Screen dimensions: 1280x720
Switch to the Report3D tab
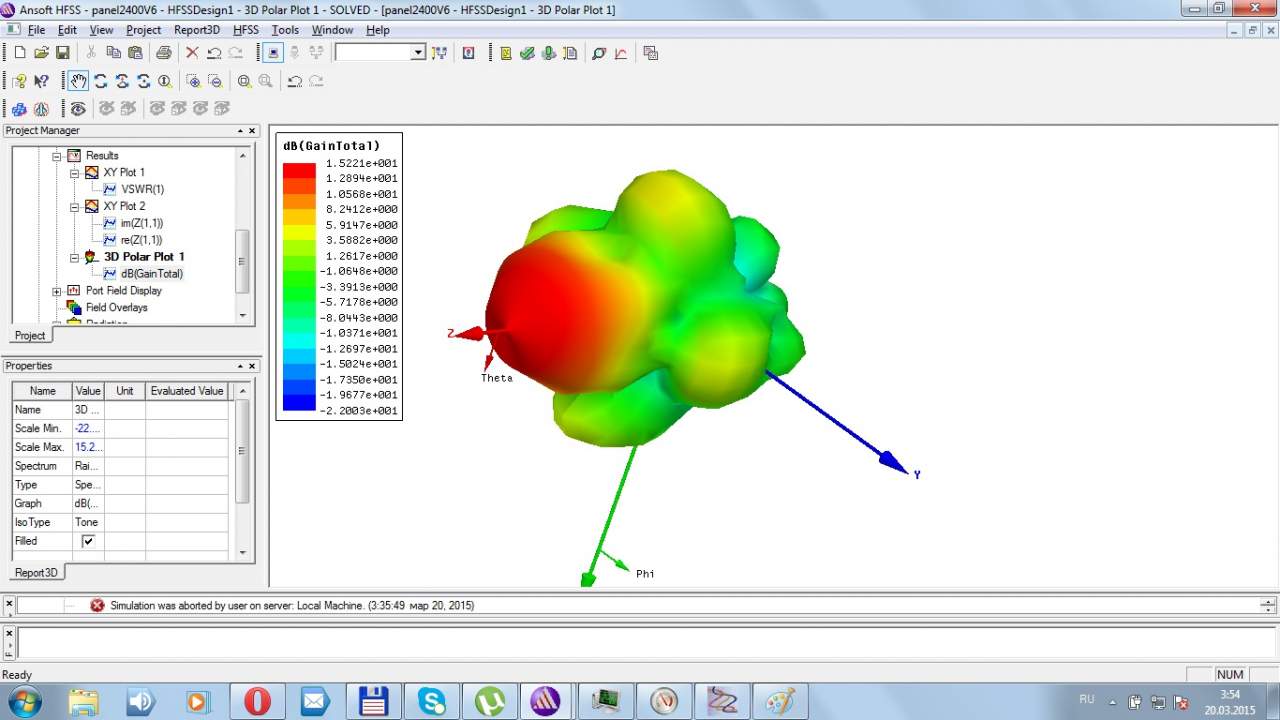[36, 573]
